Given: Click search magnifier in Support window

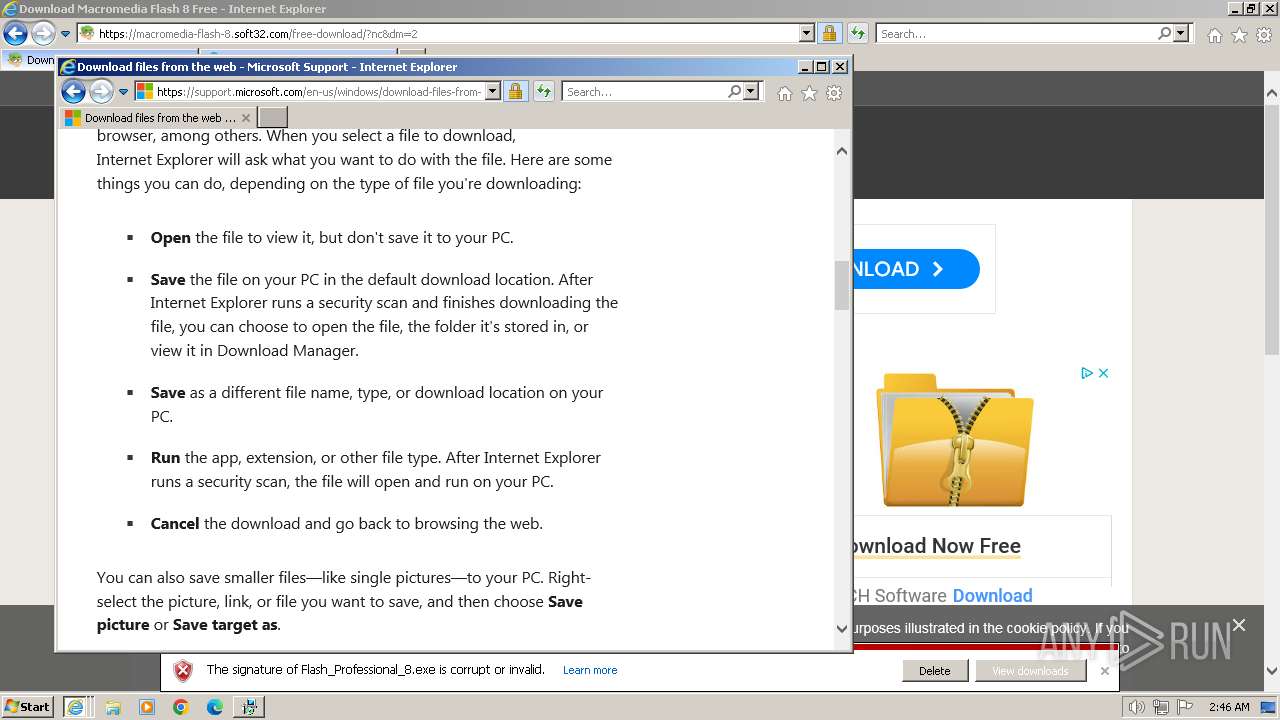Looking at the screenshot, I should [735, 92].
